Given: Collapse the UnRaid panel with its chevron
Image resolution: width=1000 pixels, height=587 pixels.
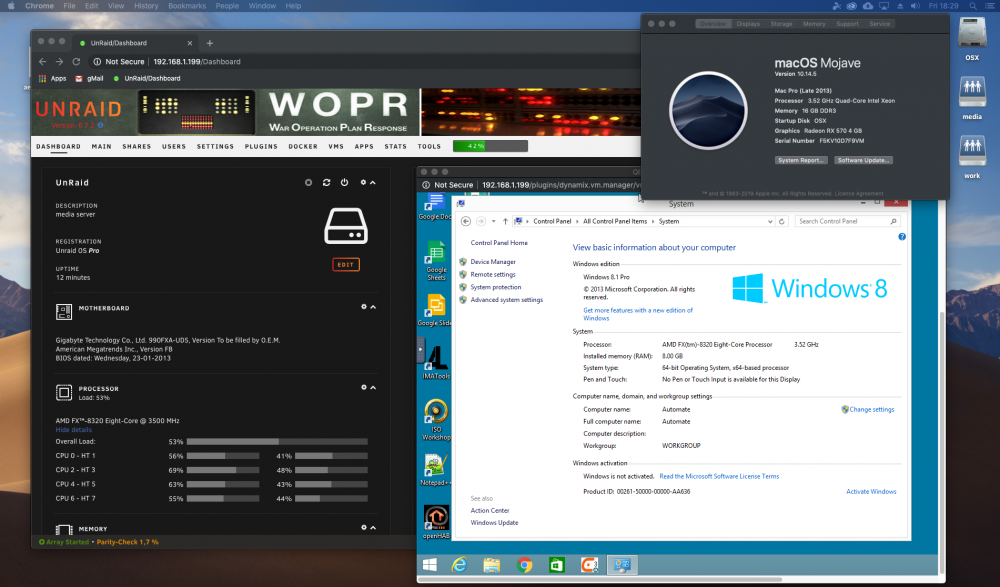Looking at the screenshot, I should 373,182.
